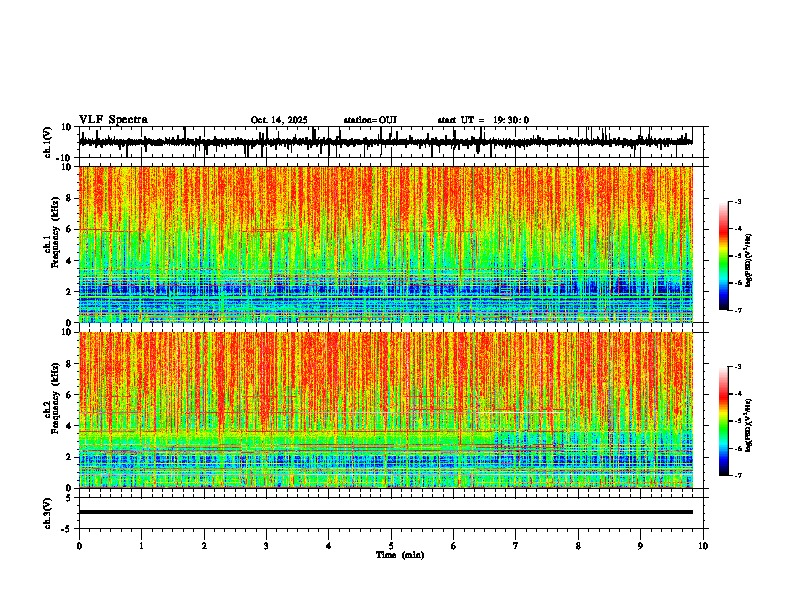Click the ch.3(V) flat signal line
The width and height of the screenshot is (792, 612).
coord(385,512)
